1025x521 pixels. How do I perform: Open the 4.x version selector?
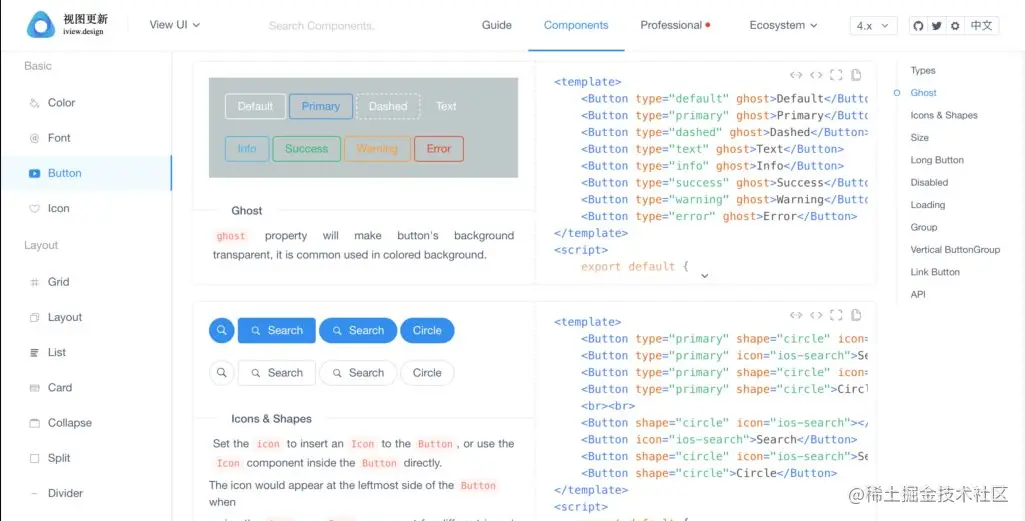(873, 25)
